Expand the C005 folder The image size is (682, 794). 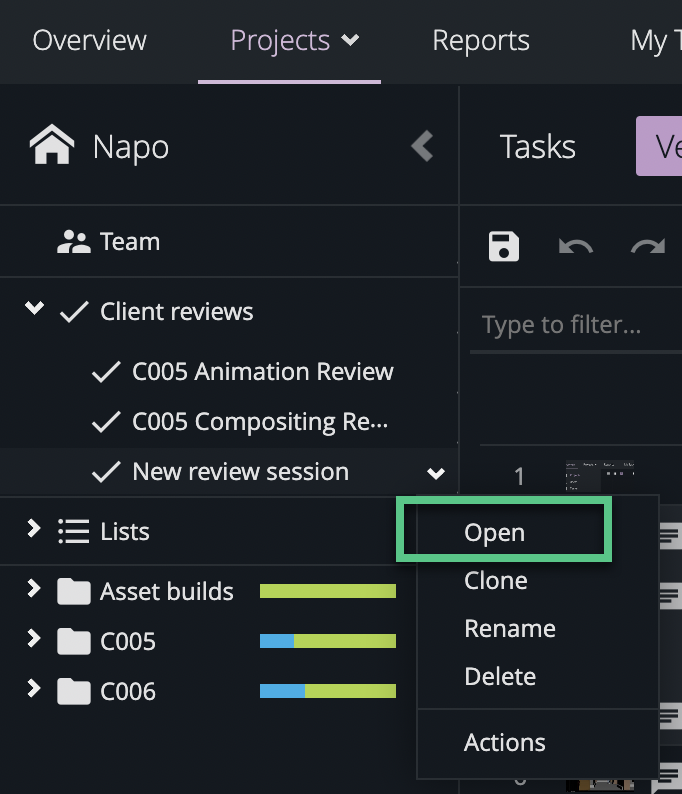point(34,639)
